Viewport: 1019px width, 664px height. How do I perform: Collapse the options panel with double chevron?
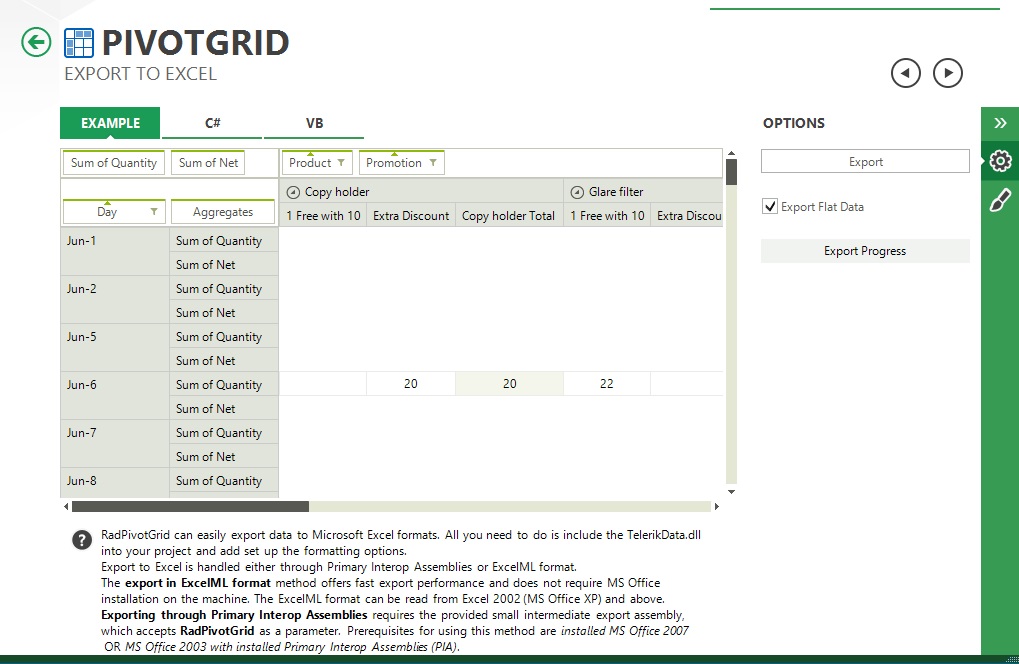tap(1000, 123)
